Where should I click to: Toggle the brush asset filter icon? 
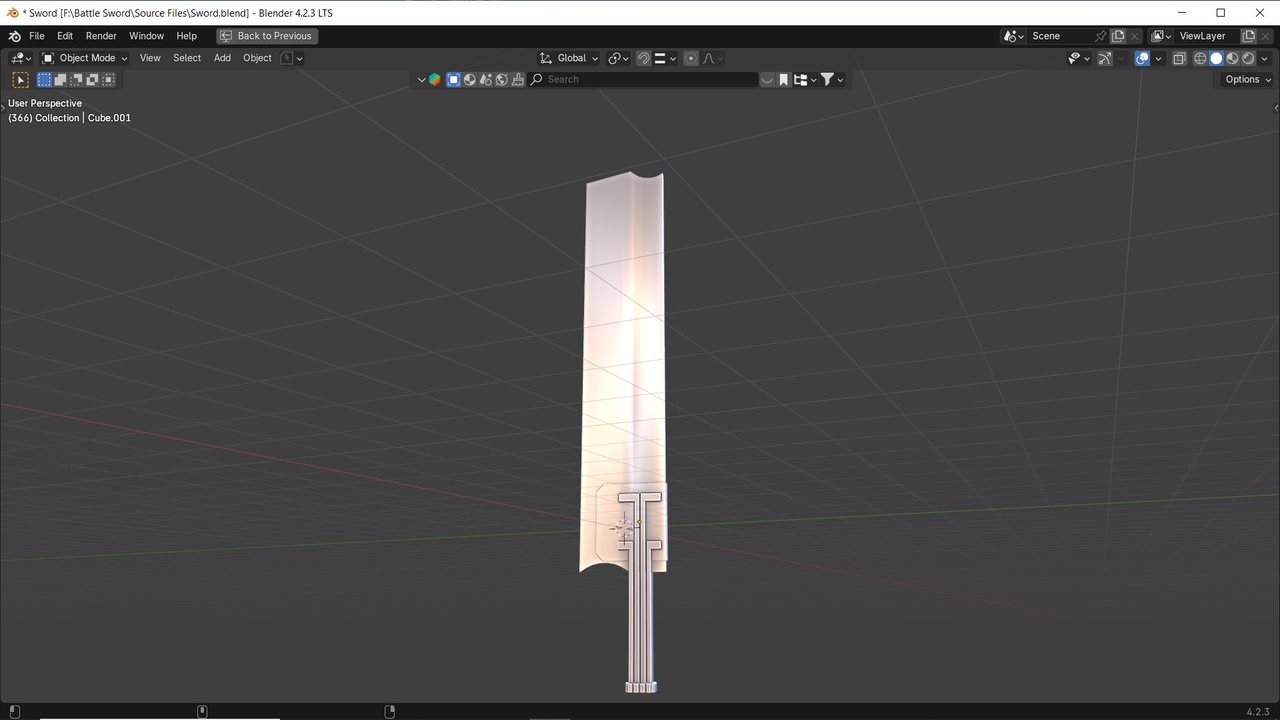tap(518, 80)
